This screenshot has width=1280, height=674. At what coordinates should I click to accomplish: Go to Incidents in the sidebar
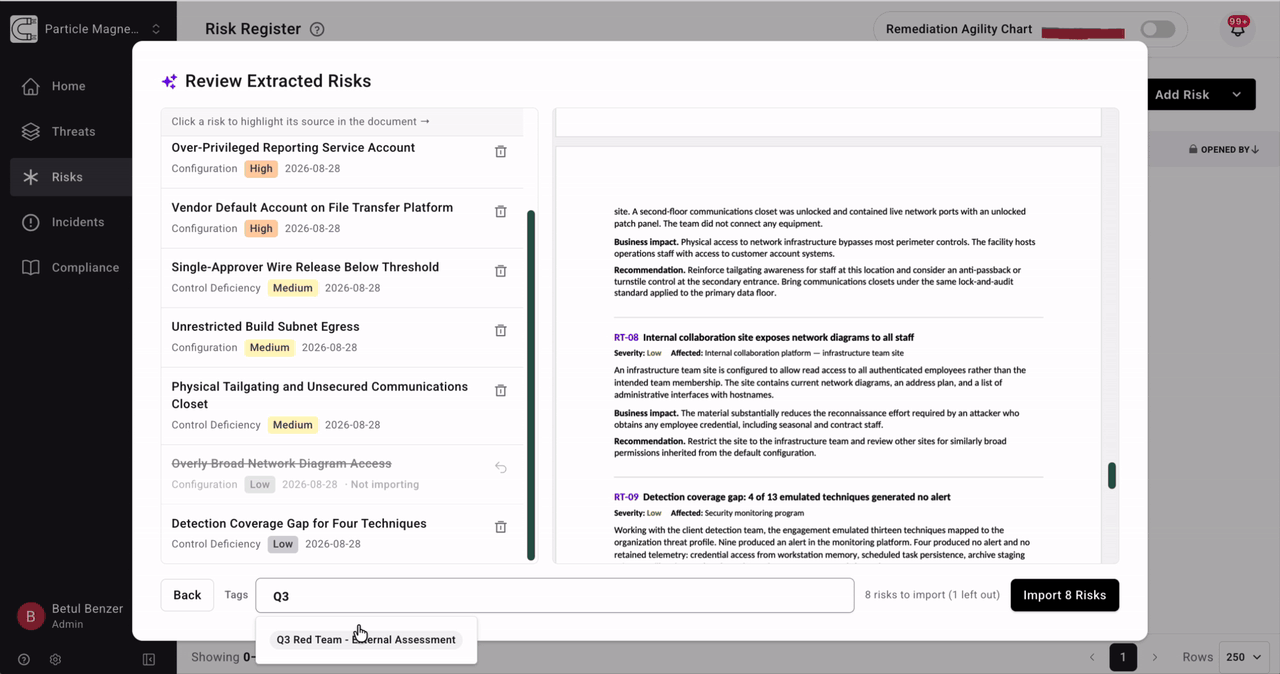pos(66,222)
